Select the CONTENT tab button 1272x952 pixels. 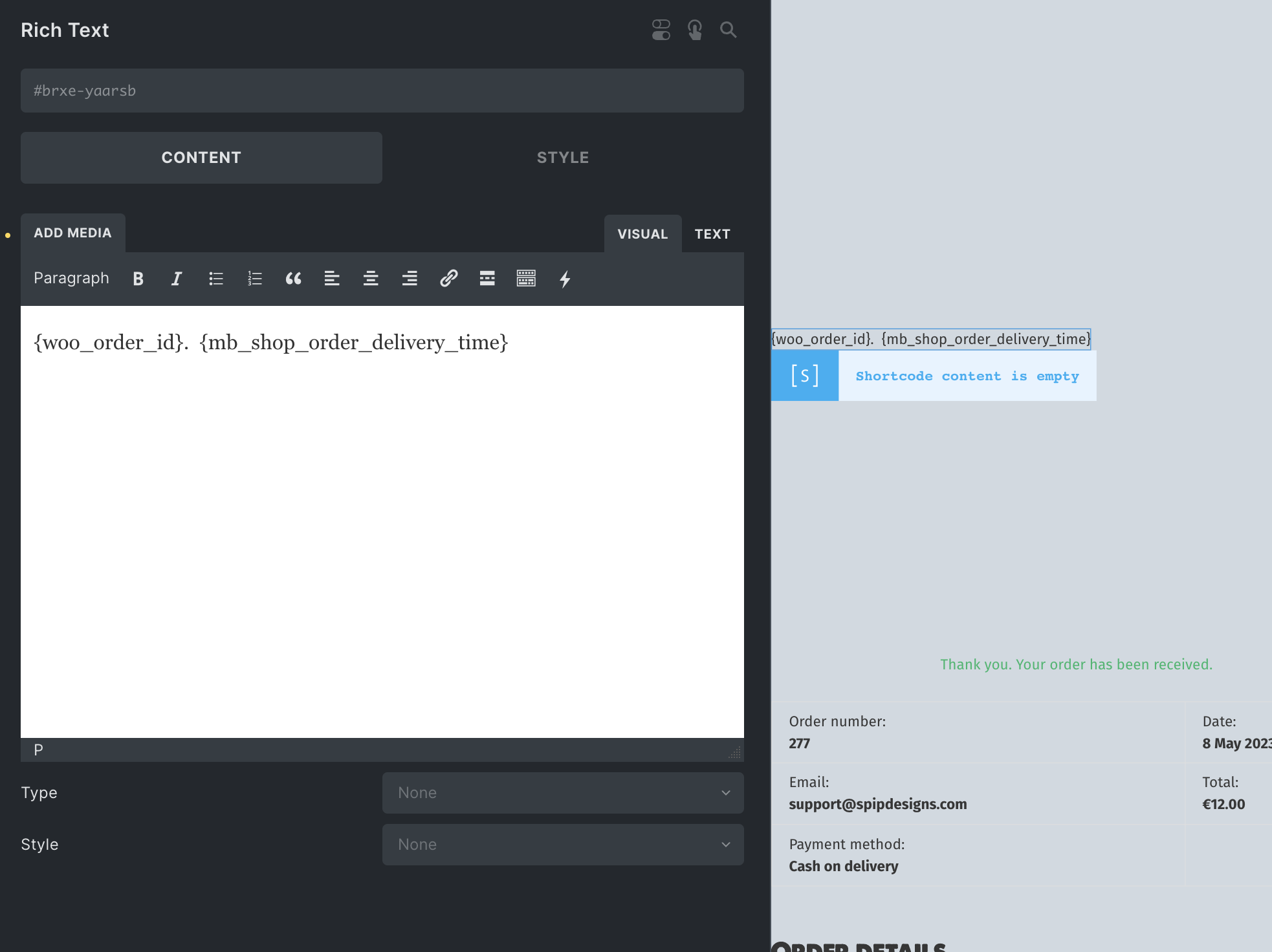pos(201,158)
